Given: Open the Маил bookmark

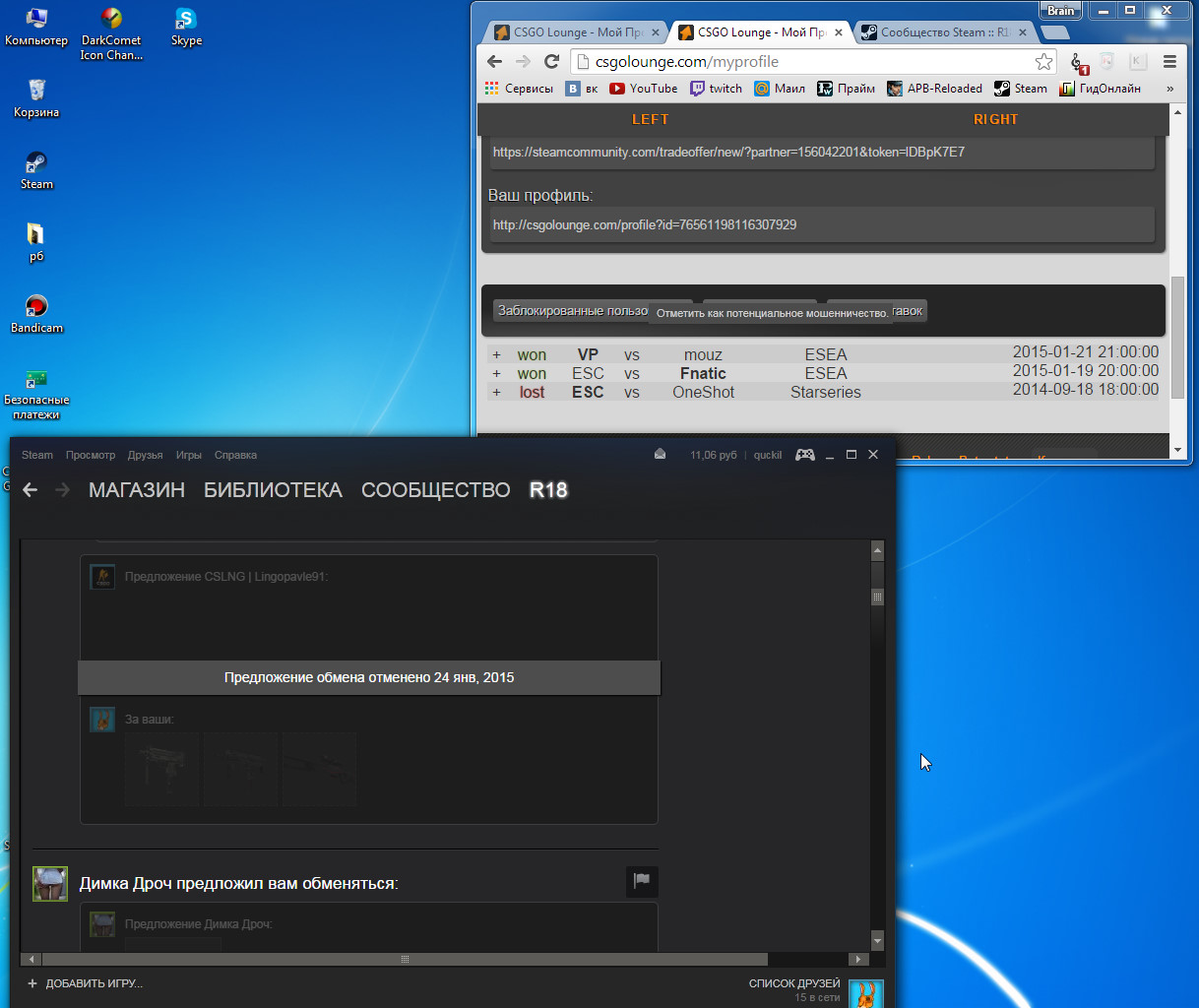Looking at the screenshot, I should (780, 89).
